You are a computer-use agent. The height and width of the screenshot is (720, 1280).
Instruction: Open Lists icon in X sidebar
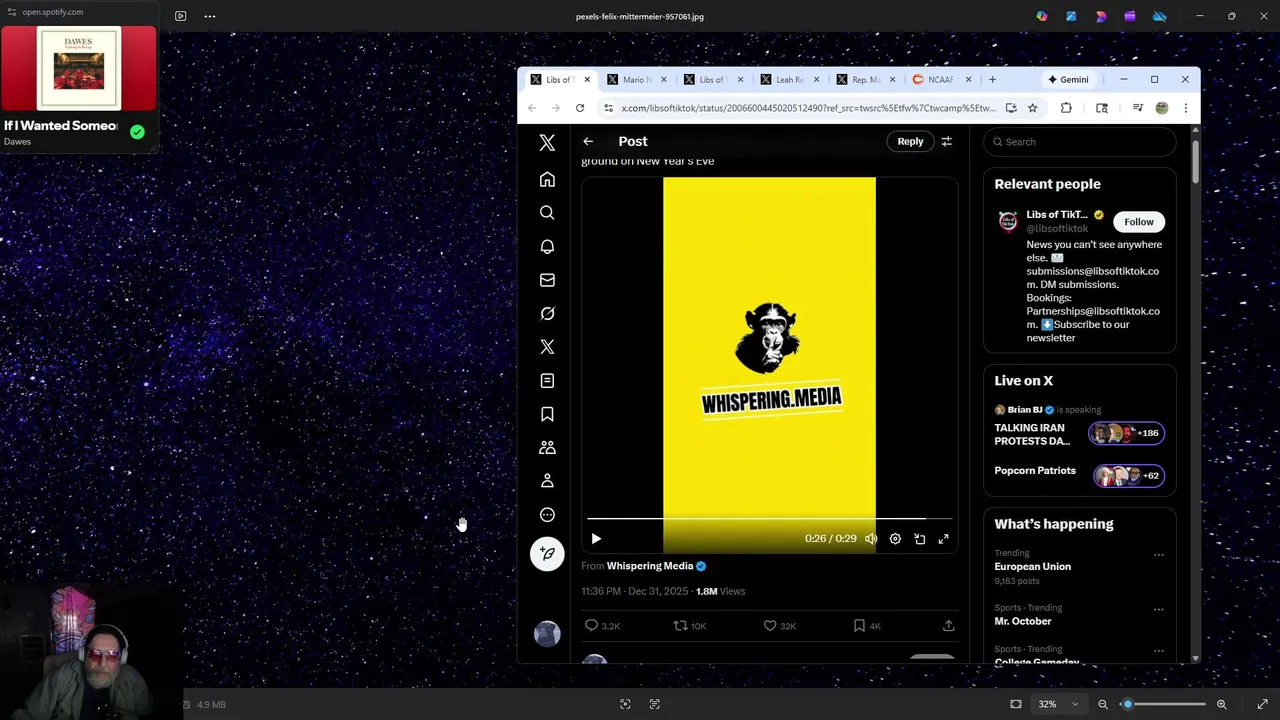(547, 381)
